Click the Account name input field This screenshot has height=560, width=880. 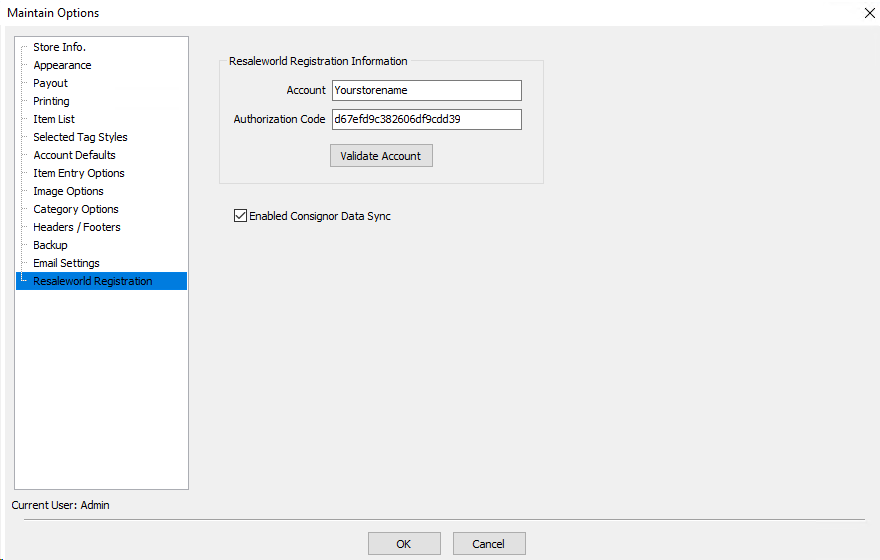click(427, 90)
